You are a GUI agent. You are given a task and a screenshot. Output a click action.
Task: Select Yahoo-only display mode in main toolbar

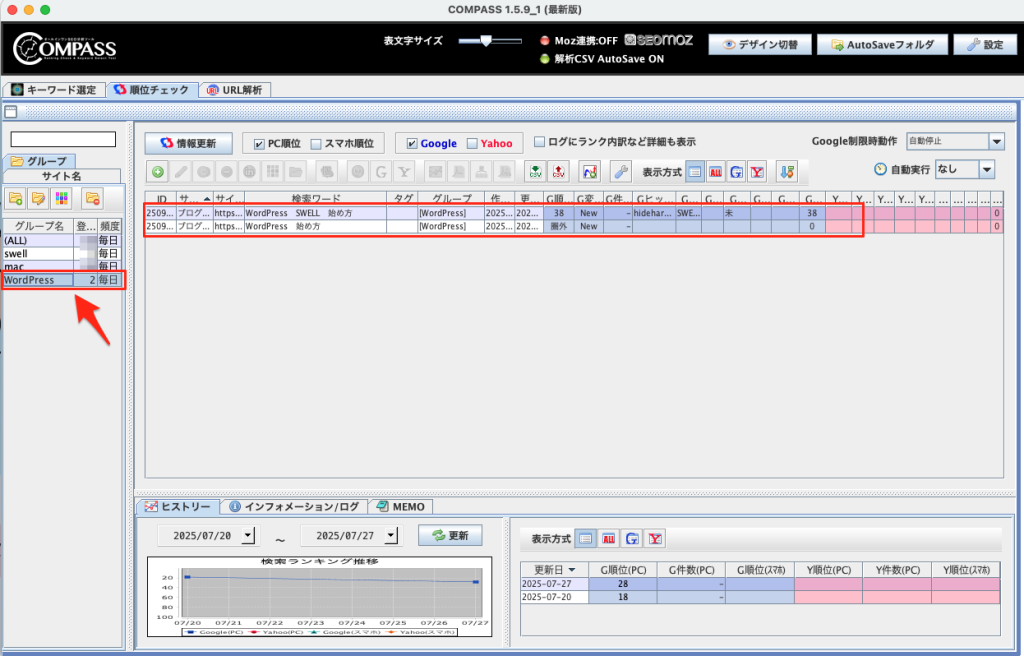pyautogui.click(x=757, y=172)
